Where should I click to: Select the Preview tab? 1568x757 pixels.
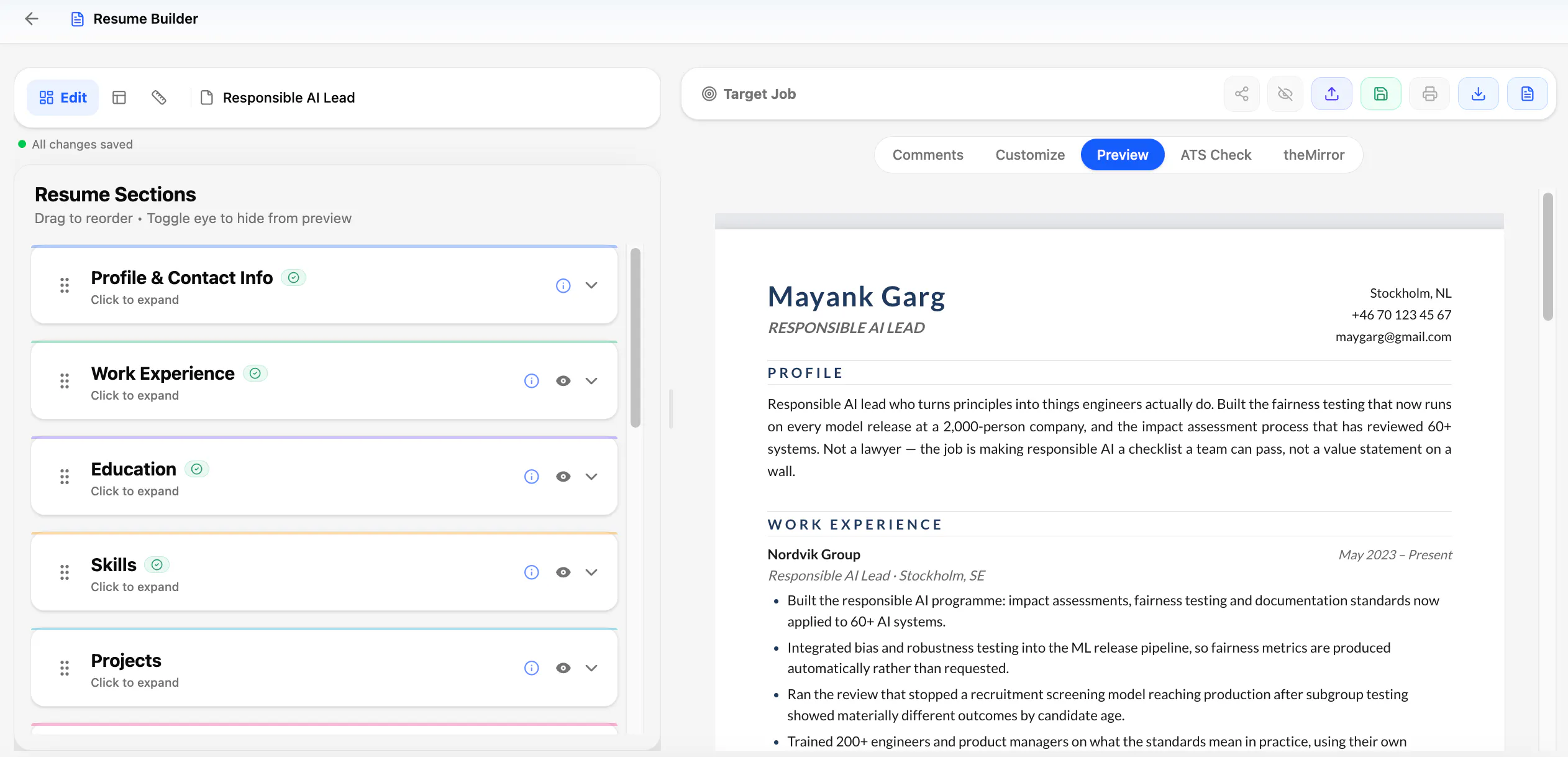point(1123,155)
